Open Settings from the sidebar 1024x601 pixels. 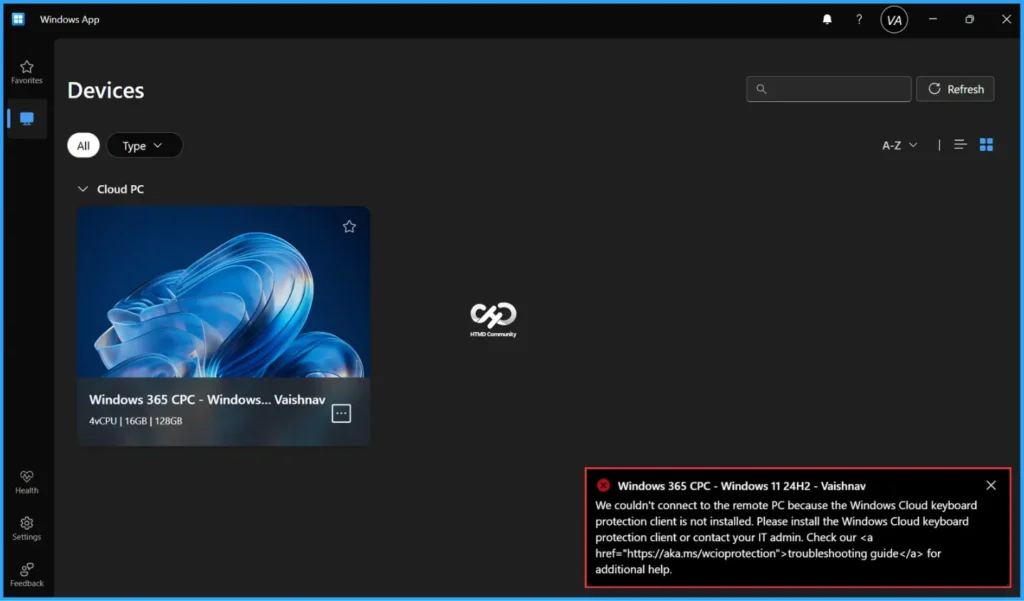click(x=27, y=528)
